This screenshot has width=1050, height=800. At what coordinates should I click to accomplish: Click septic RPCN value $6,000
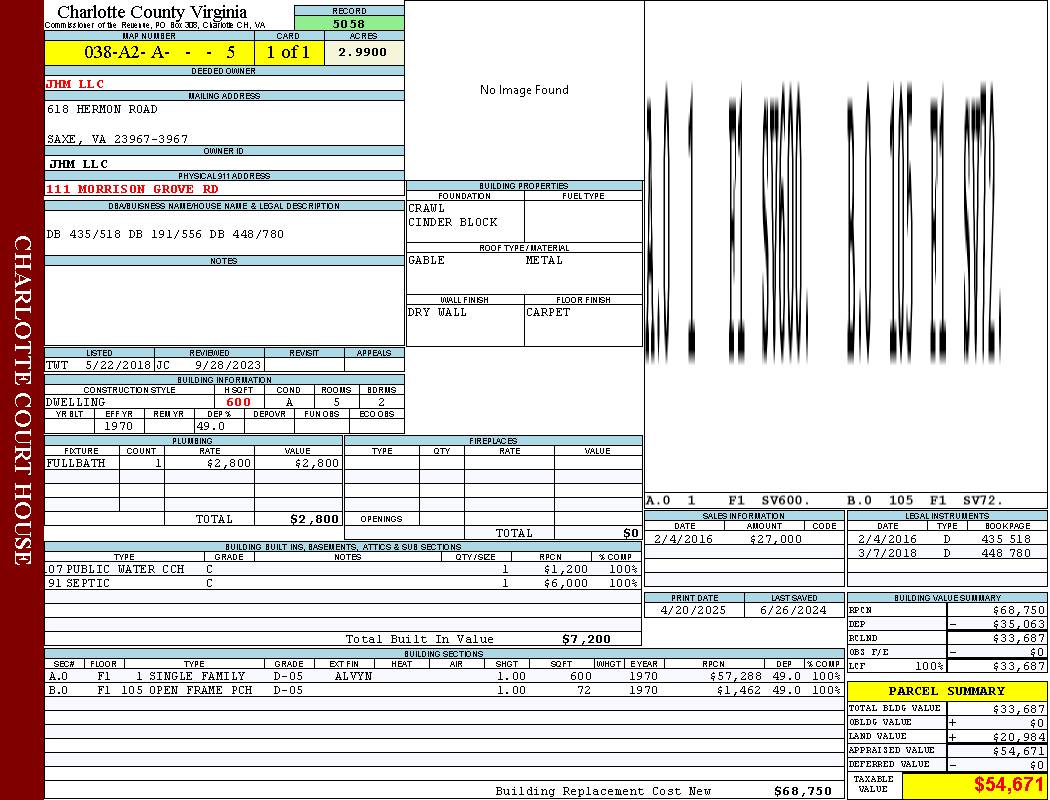(x=566, y=584)
